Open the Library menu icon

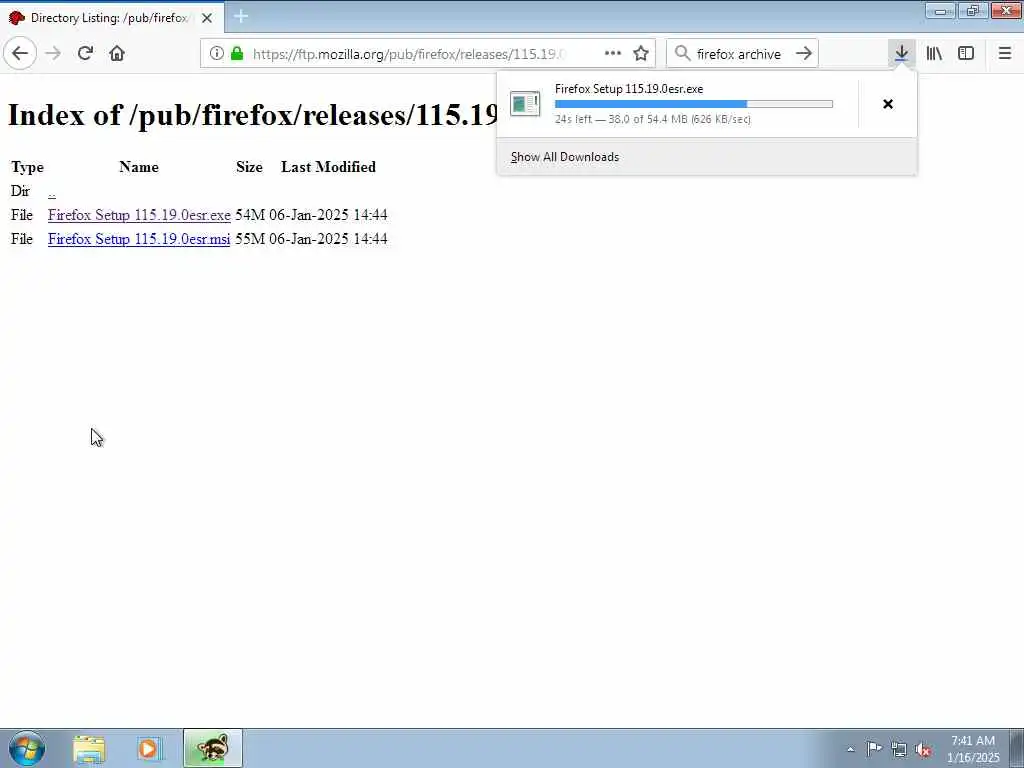coord(934,53)
